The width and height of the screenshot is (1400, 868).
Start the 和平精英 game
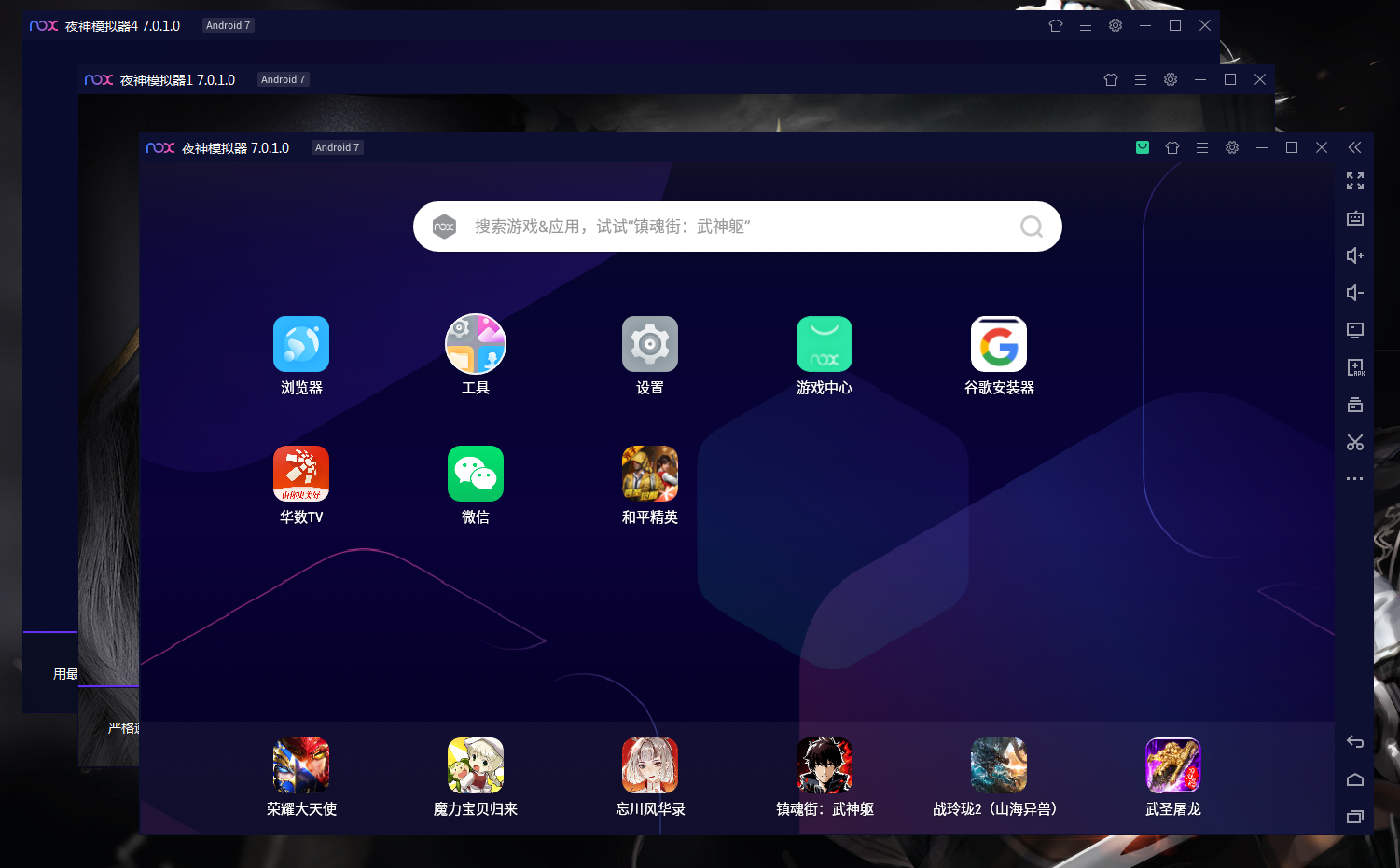coord(650,474)
